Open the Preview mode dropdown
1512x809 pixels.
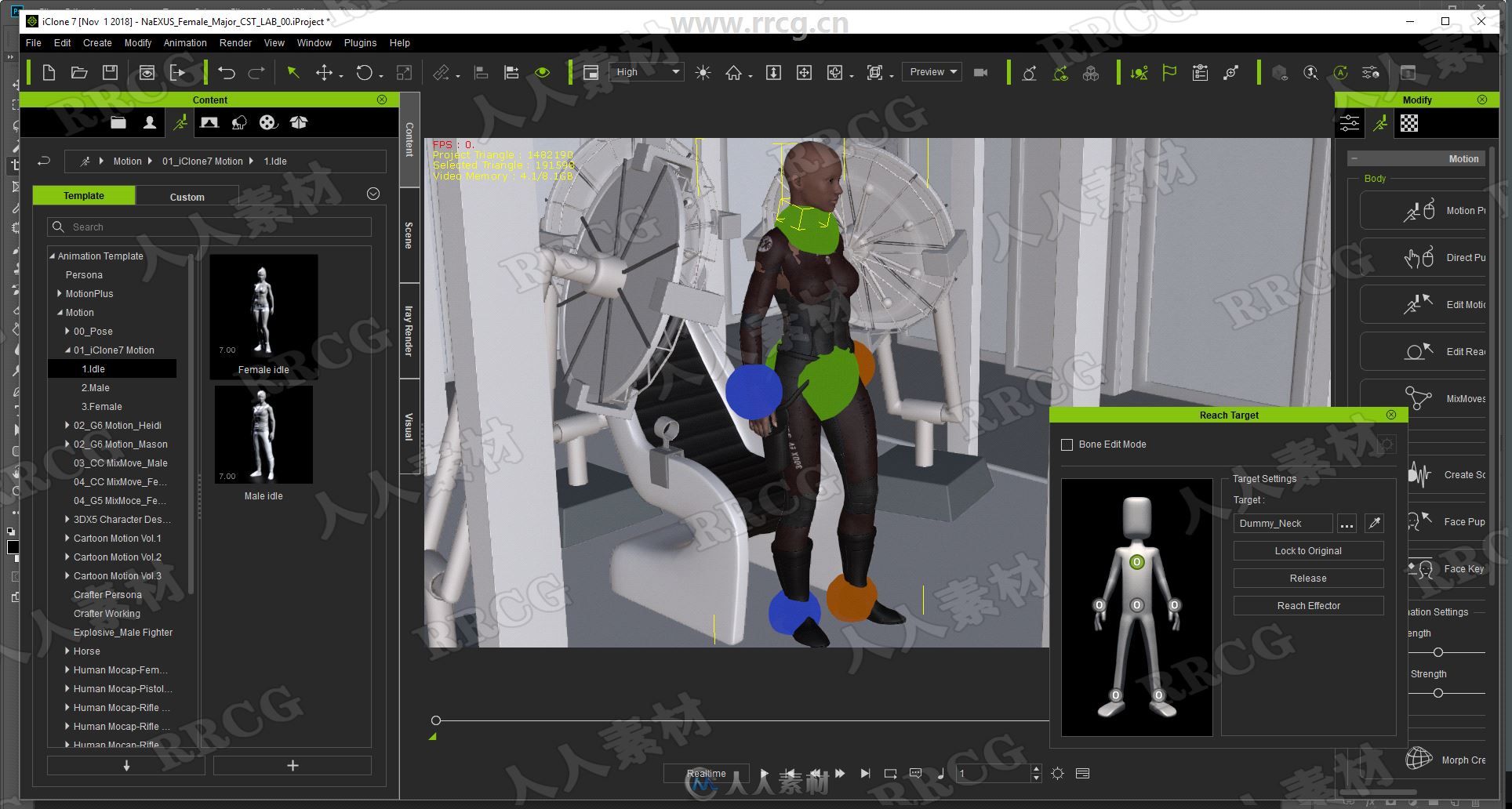click(932, 72)
